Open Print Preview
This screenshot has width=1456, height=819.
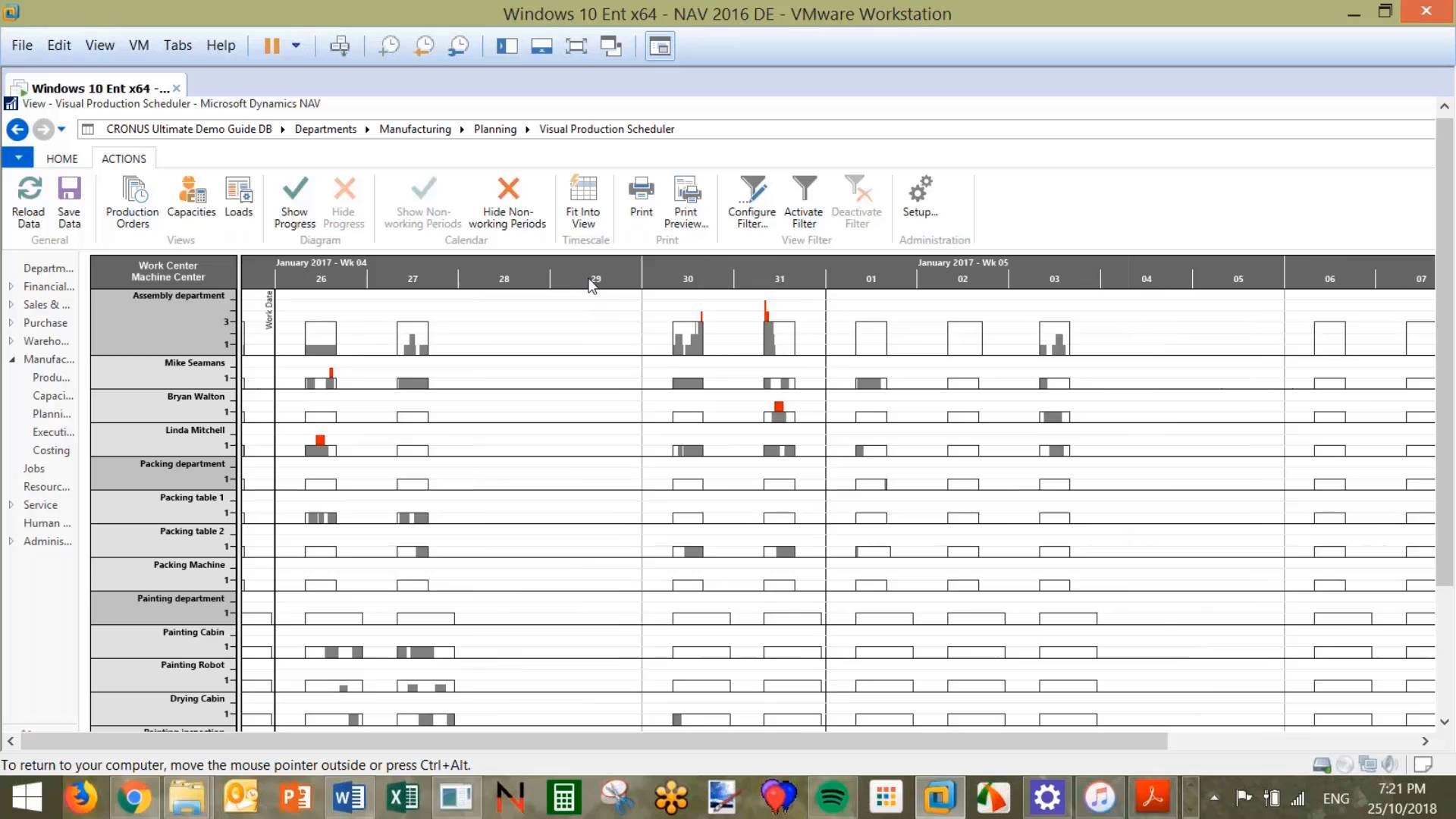685,201
